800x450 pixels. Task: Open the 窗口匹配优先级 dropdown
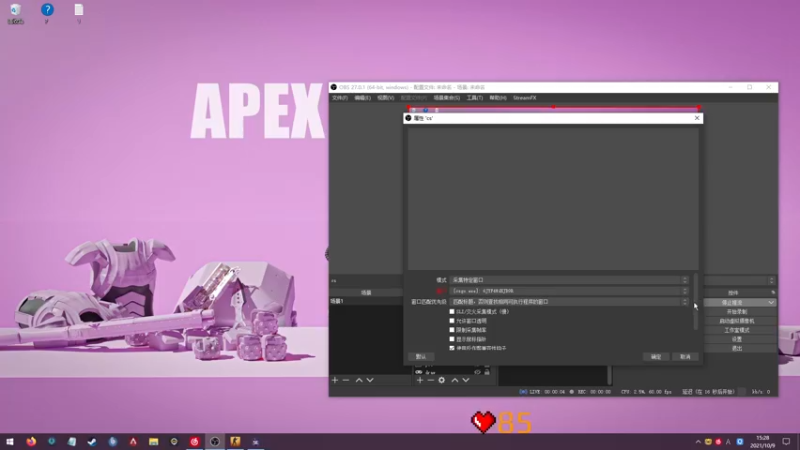pyautogui.click(x=569, y=302)
